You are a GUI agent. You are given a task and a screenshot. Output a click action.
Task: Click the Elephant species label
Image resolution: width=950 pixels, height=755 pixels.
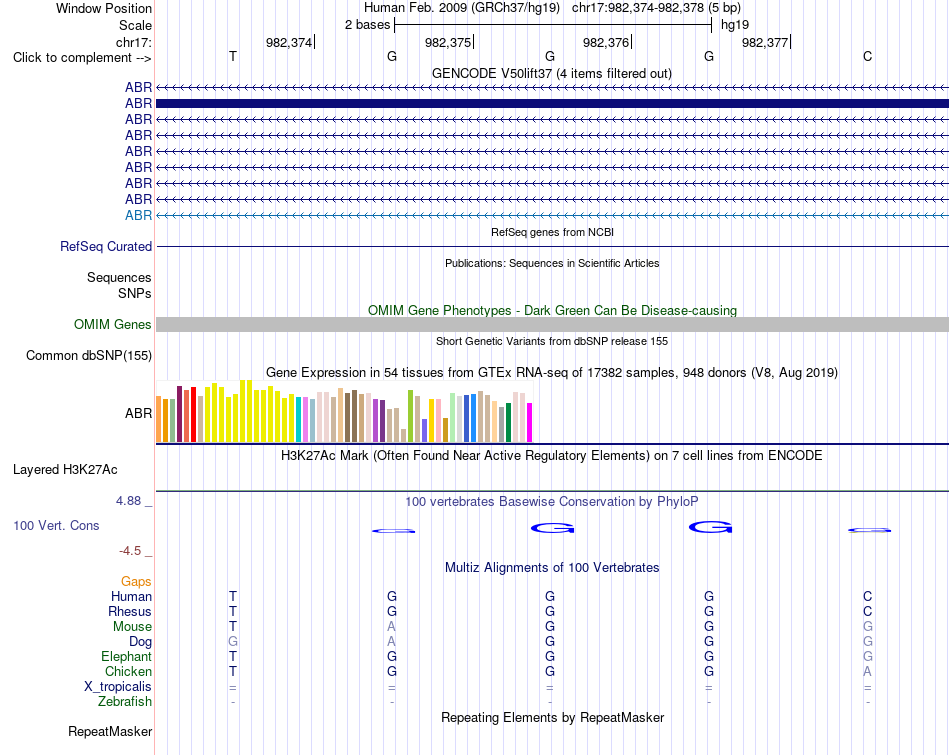click(126, 656)
